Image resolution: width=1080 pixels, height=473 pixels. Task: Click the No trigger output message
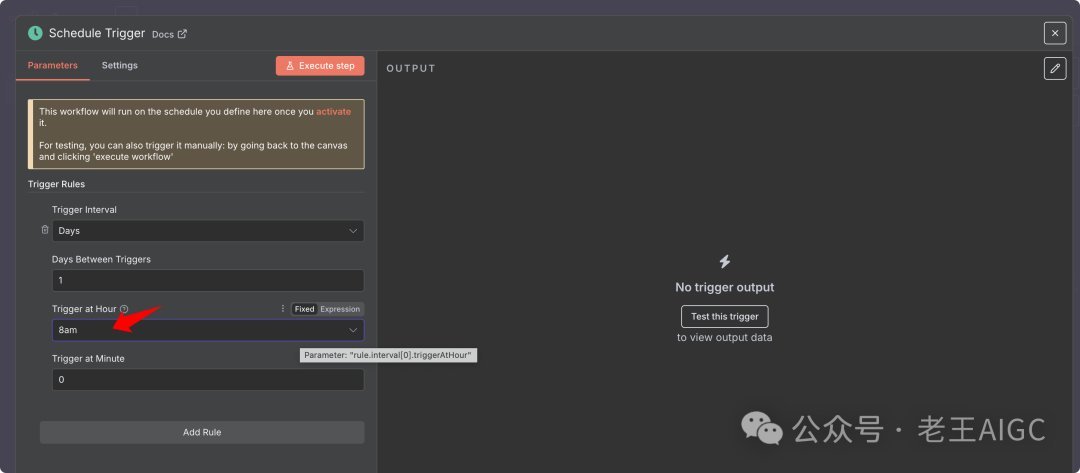(725, 287)
